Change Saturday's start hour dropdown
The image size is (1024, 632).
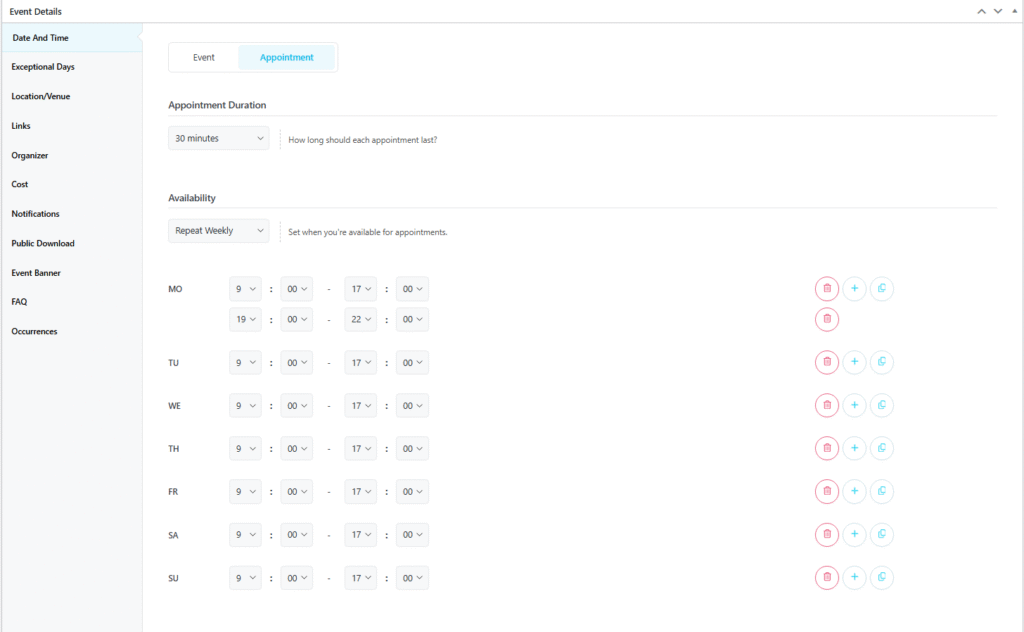[x=246, y=535]
